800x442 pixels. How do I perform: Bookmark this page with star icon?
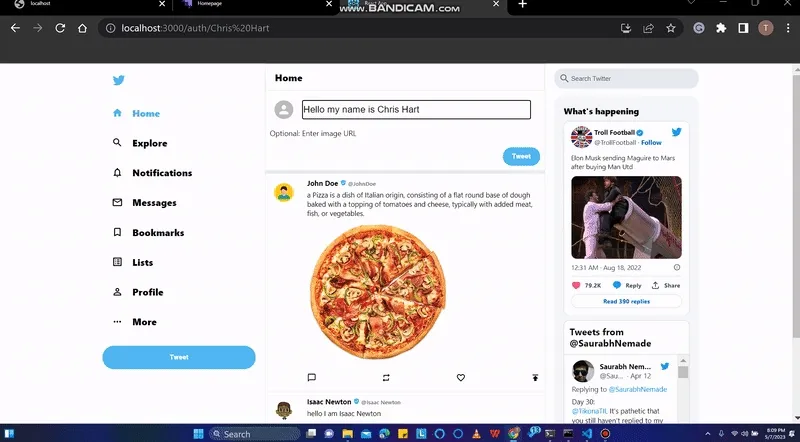click(670, 28)
